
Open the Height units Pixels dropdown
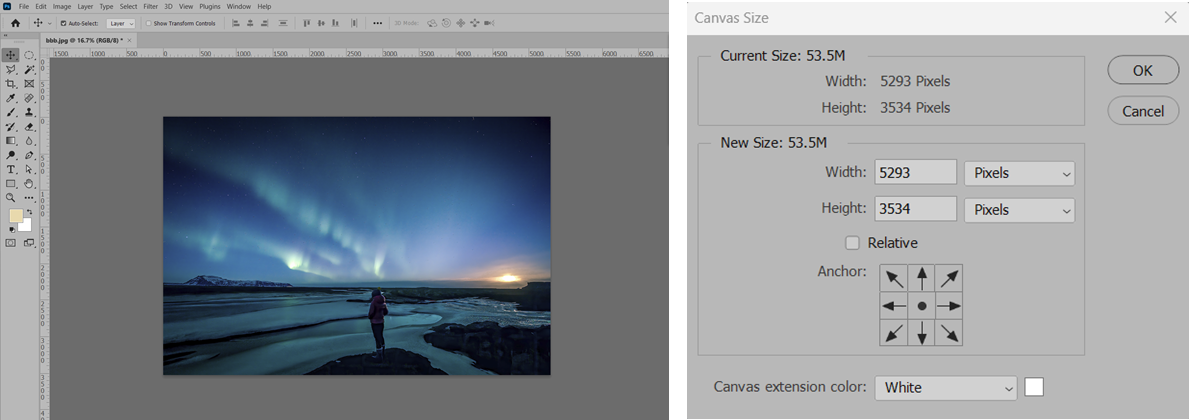(x=1019, y=210)
